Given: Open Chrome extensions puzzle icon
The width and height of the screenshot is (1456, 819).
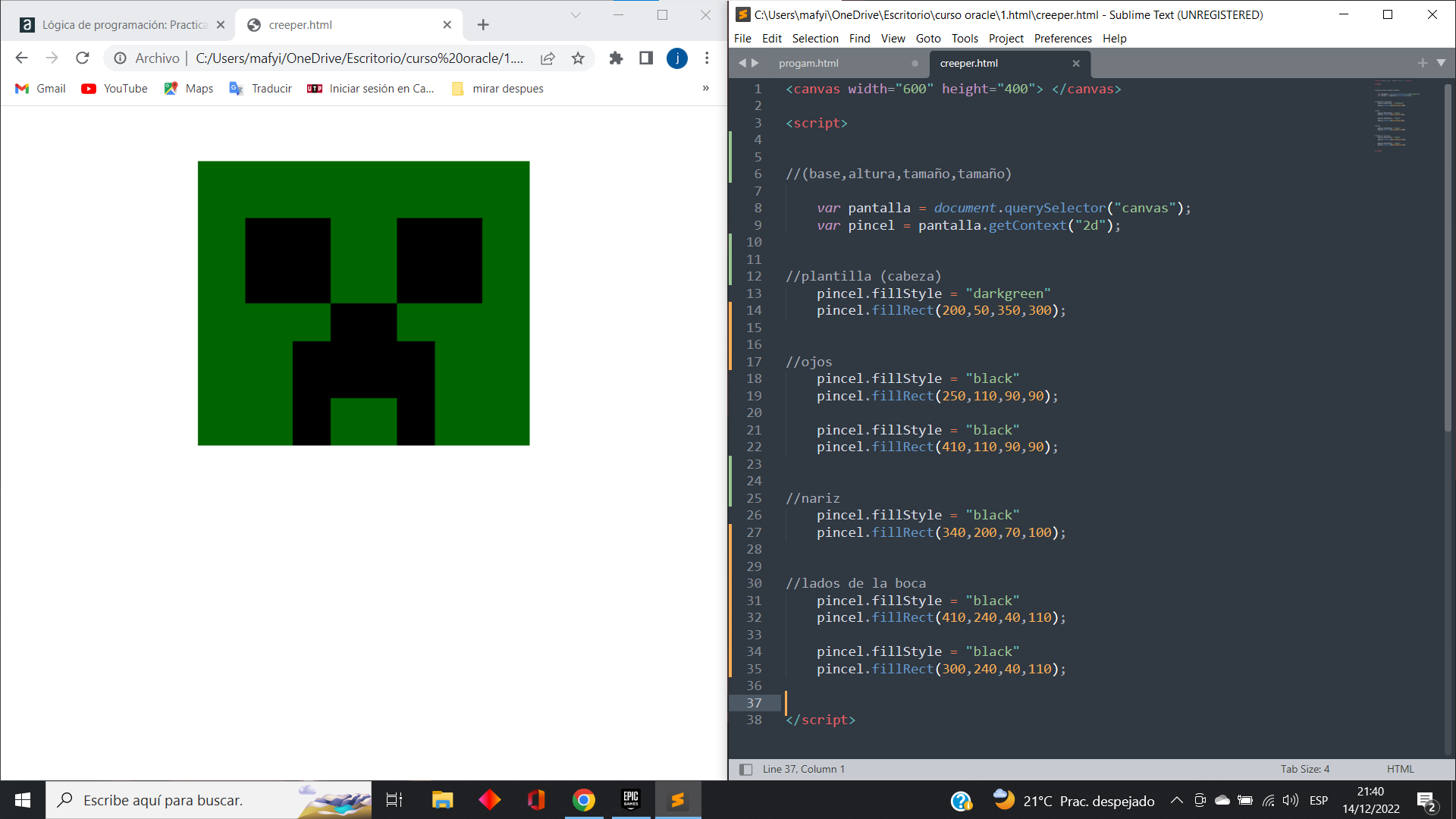Looking at the screenshot, I should click(x=616, y=58).
